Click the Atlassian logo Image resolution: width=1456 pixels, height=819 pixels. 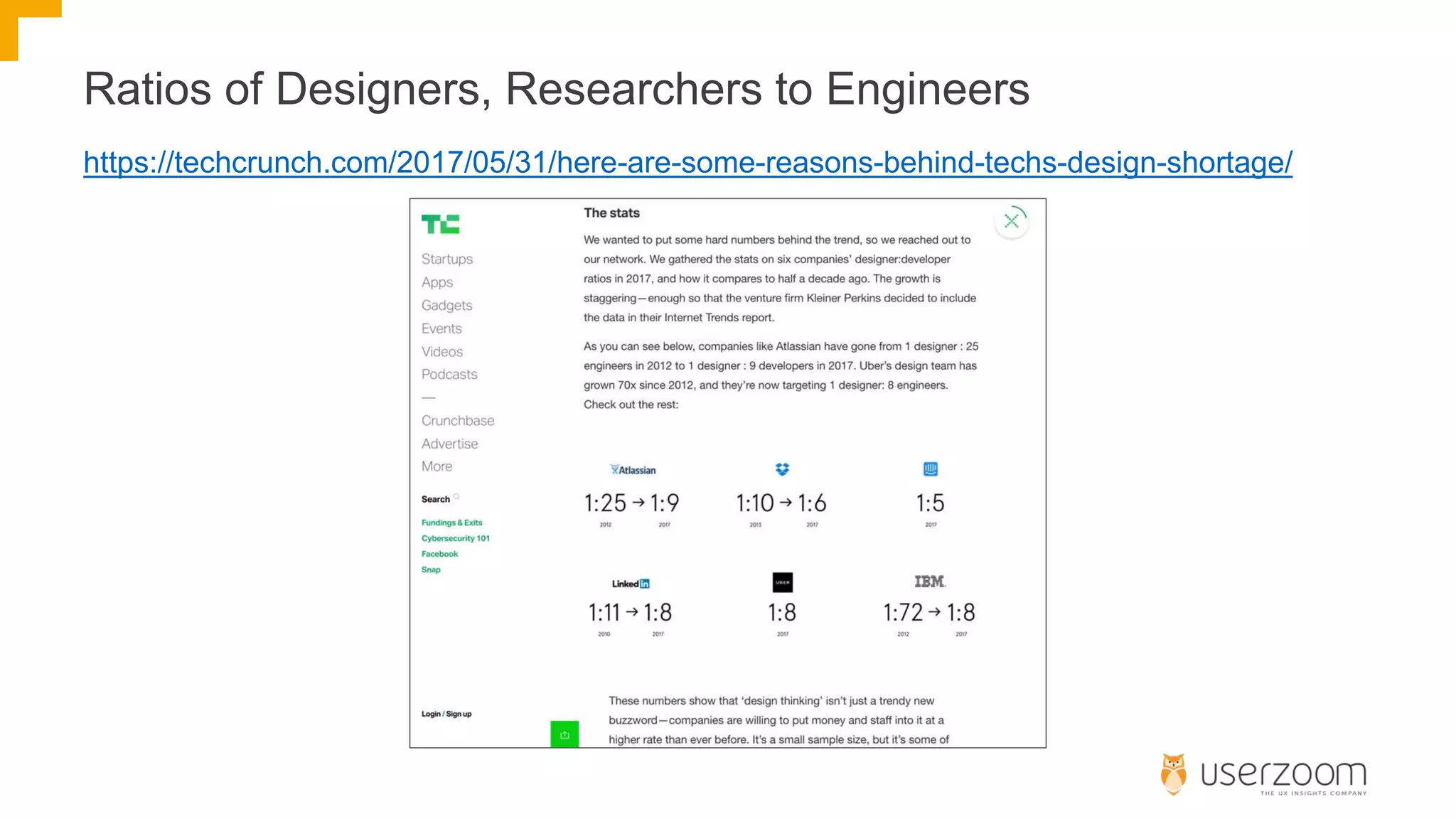click(x=633, y=470)
